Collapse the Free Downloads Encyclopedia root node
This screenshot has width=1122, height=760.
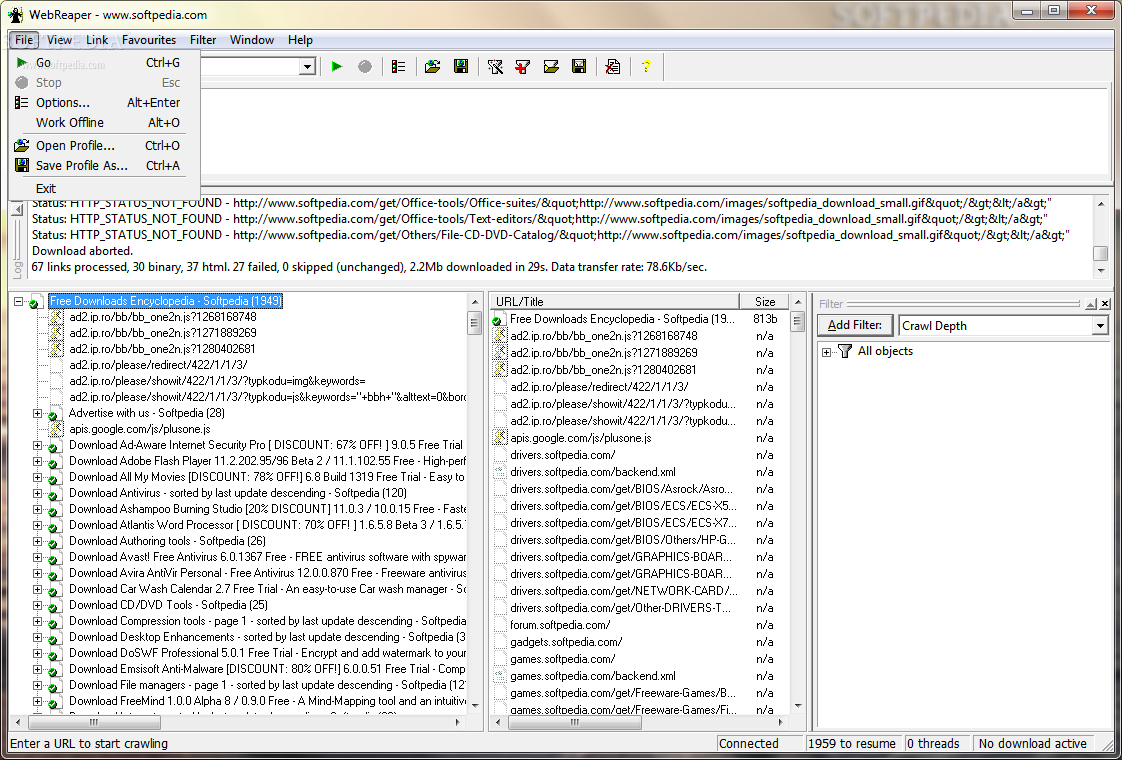pos(19,301)
